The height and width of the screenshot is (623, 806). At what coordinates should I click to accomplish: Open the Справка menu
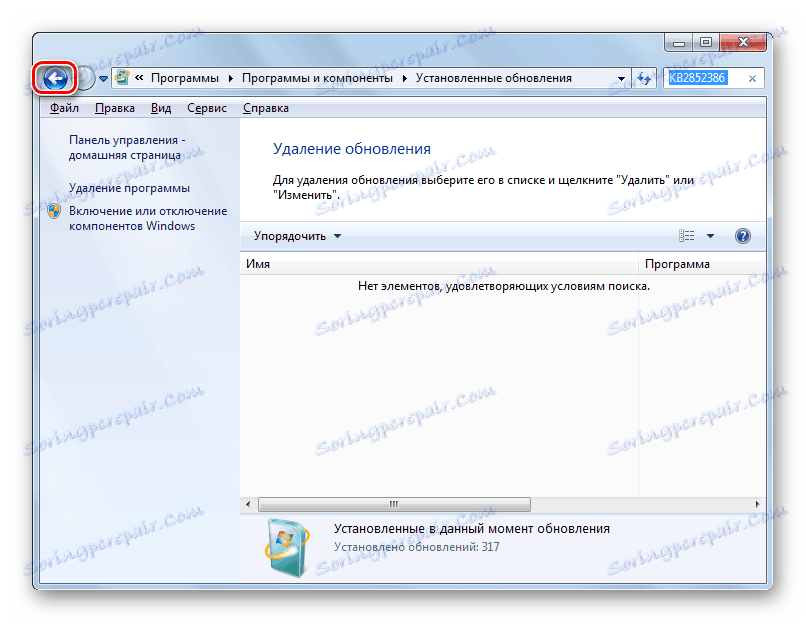[x=266, y=108]
